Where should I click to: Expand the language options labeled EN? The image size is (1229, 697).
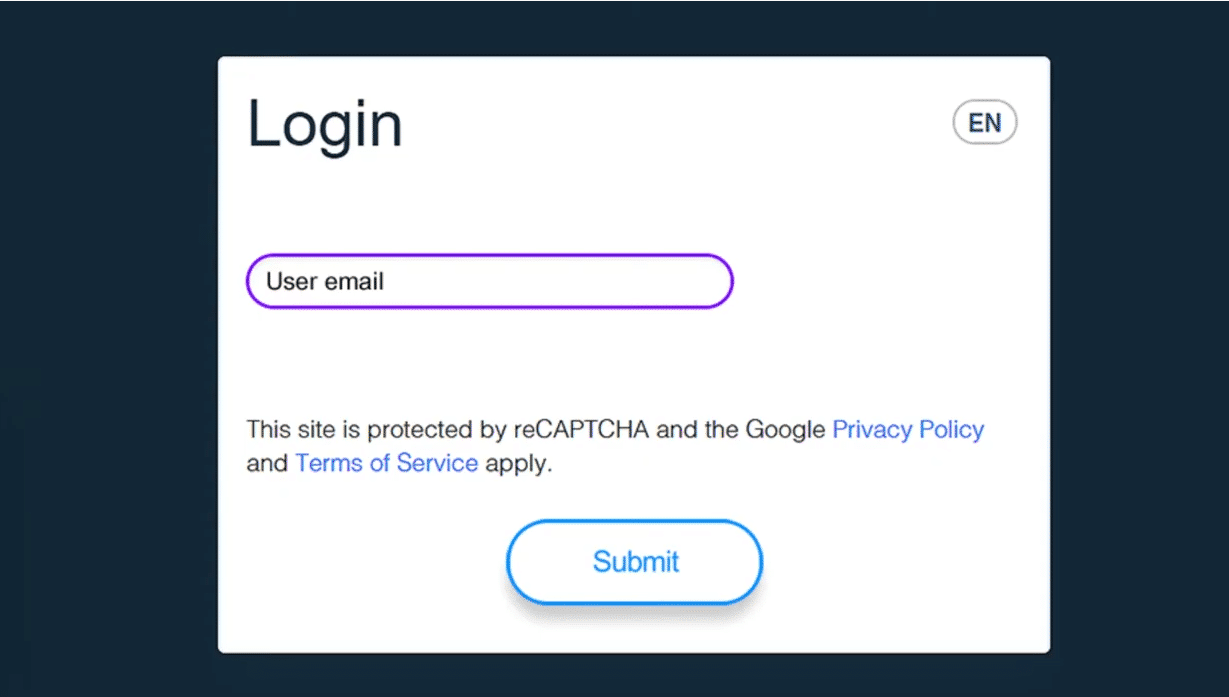click(x=985, y=123)
